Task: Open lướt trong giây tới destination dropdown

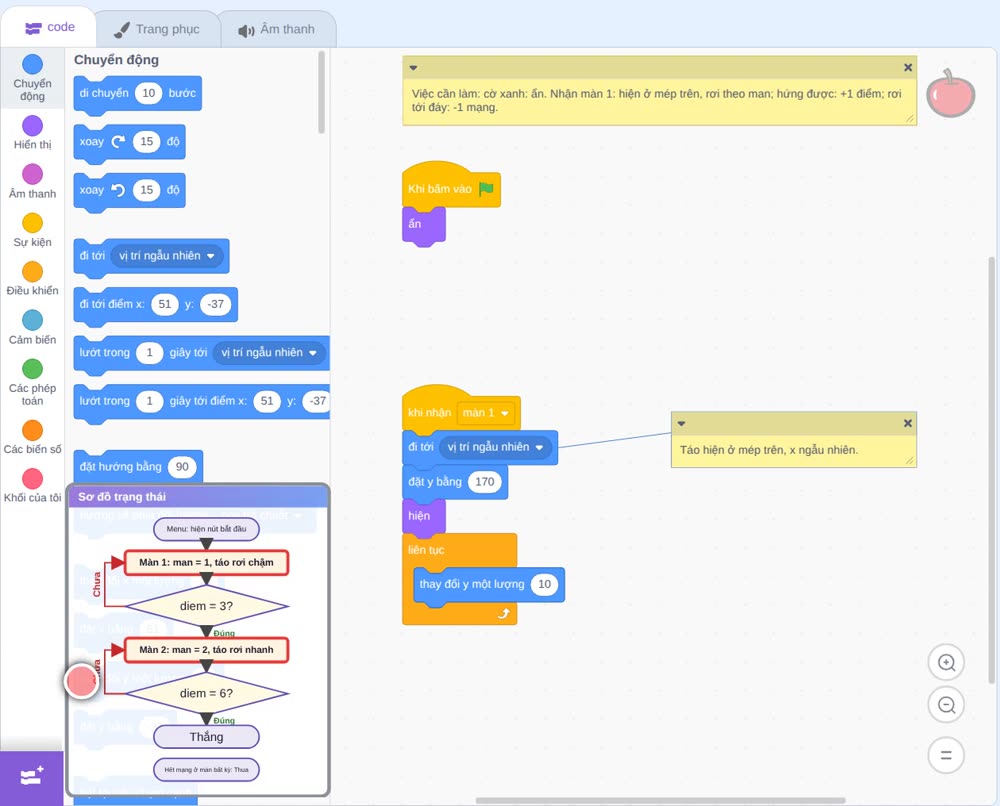Action: pos(268,353)
